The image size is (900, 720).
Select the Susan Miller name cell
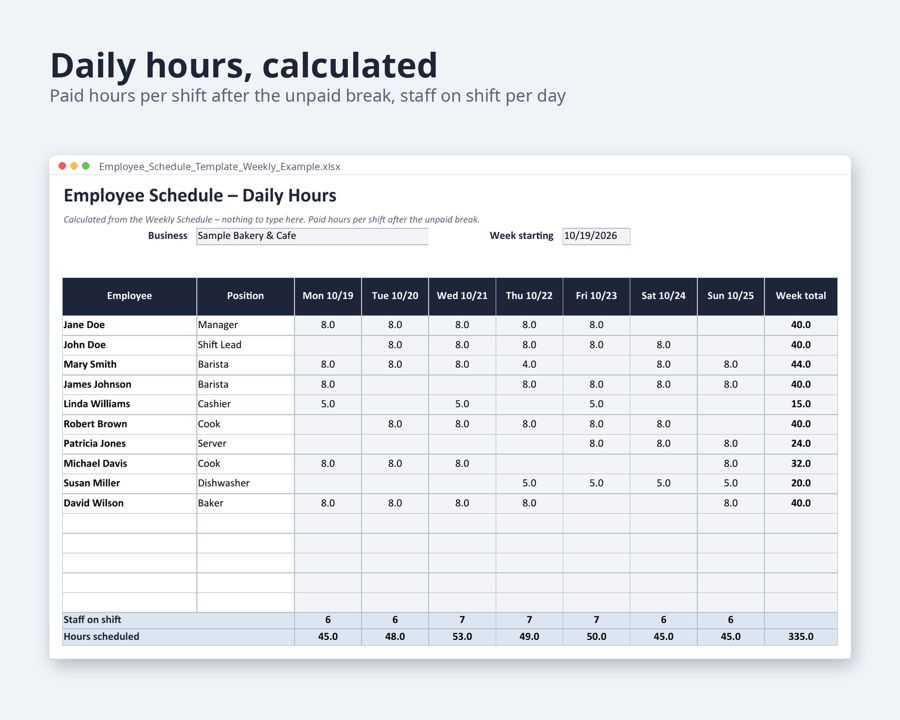coord(130,483)
